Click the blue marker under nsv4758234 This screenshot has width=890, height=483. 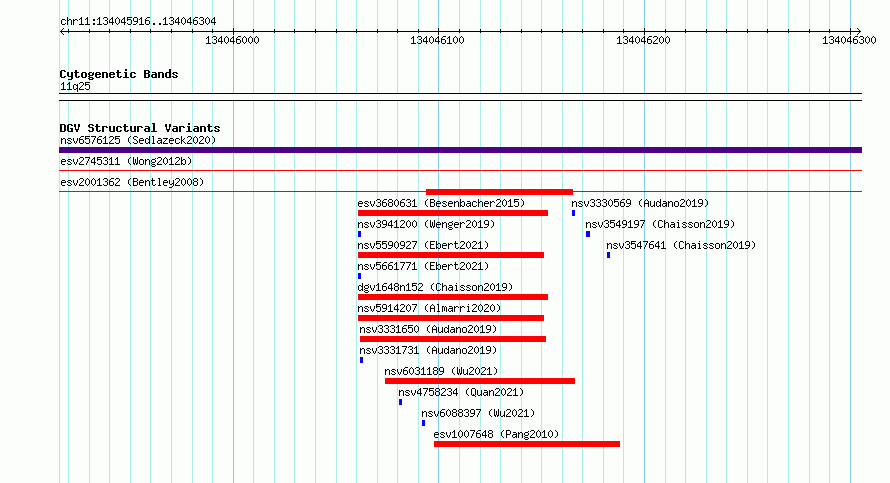tap(400, 402)
